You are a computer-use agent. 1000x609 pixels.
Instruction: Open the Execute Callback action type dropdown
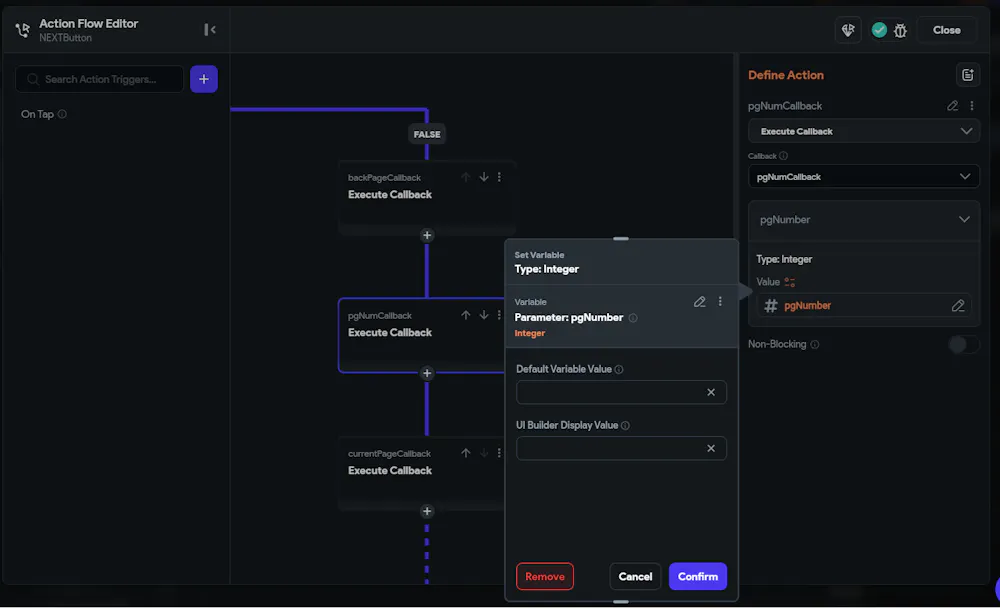pyautogui.click(x=864, y=131)
